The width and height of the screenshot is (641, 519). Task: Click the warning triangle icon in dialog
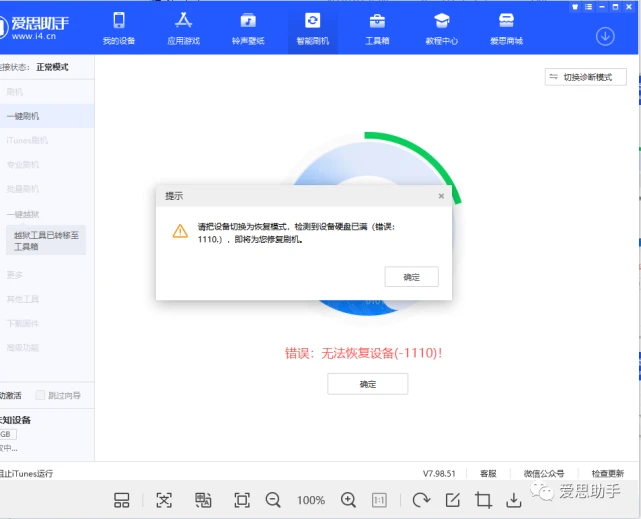coord(180,231)
